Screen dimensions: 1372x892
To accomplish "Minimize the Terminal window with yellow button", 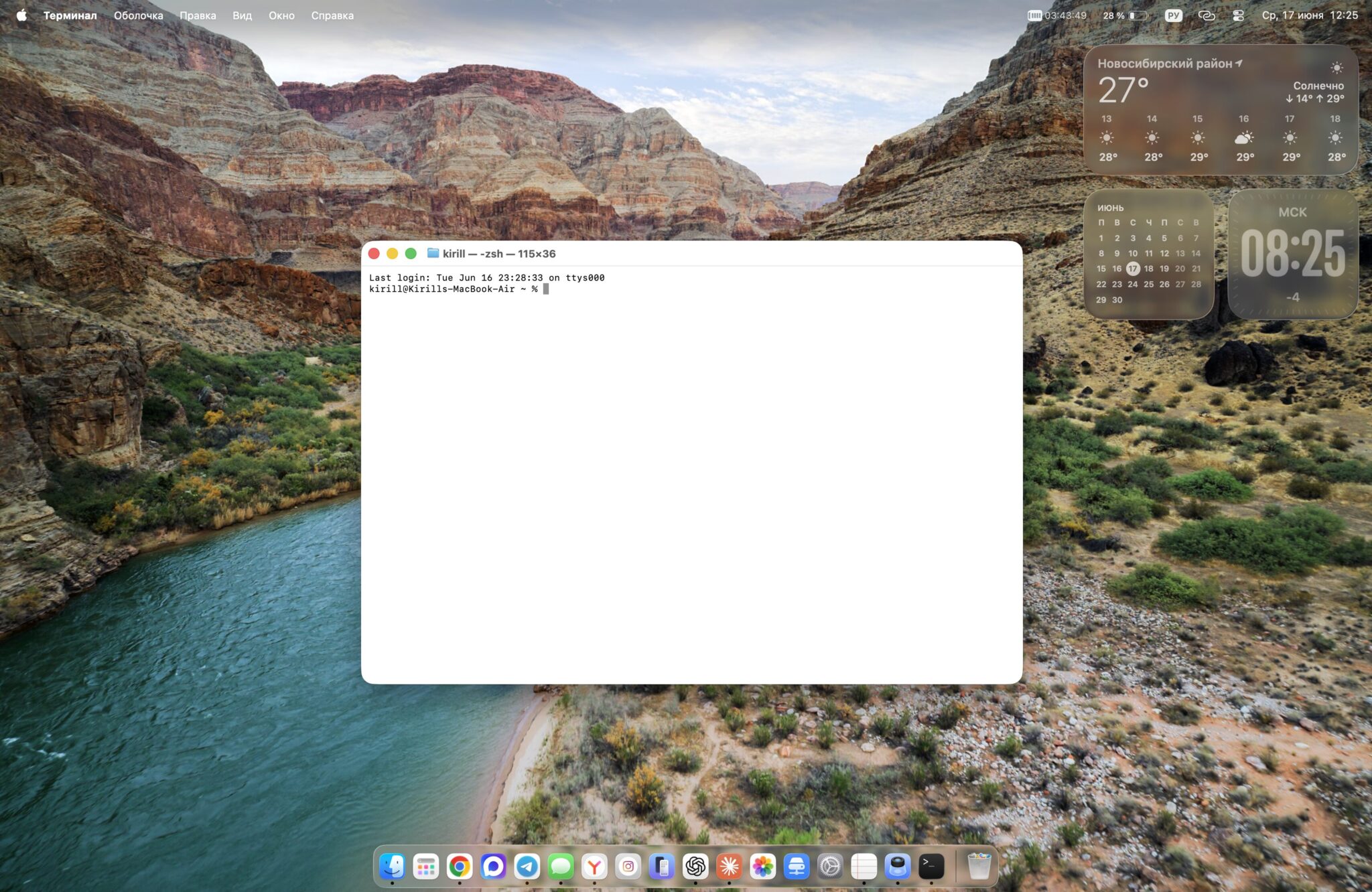I will 393,253.
